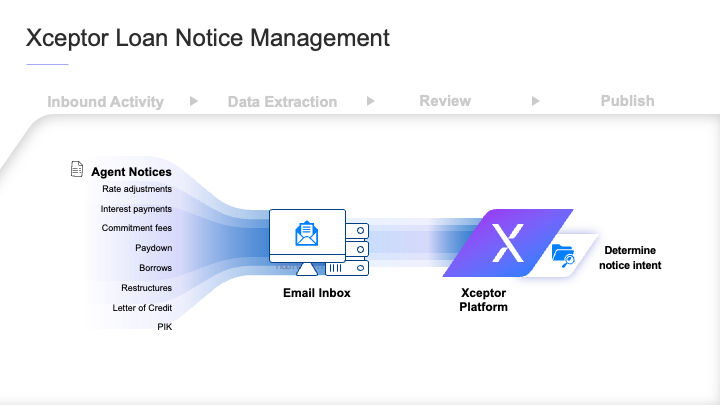Select the Review stage

pyautogui.click(x=445, y=101)
